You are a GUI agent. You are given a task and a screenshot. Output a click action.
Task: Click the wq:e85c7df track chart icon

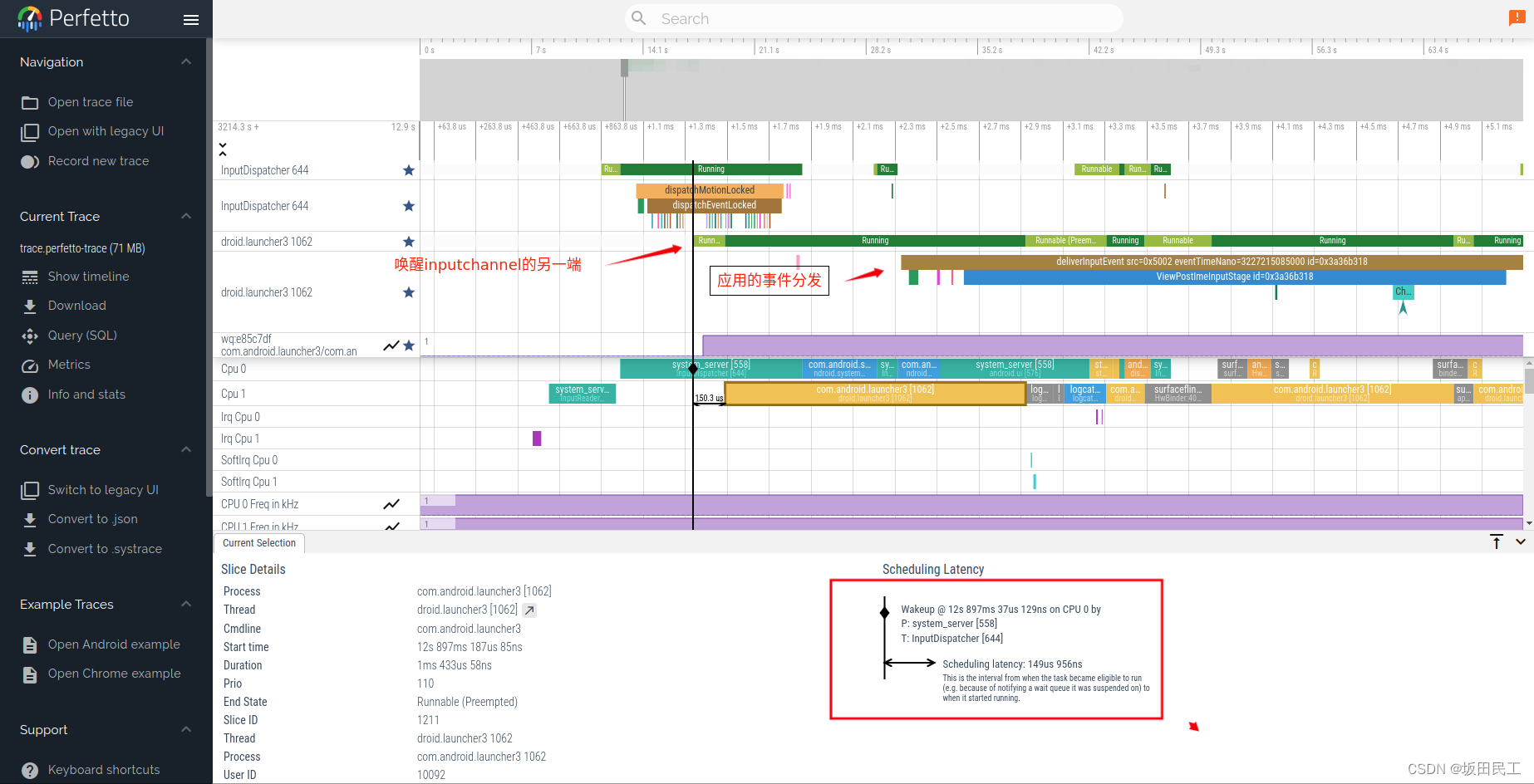coord(391,345)
